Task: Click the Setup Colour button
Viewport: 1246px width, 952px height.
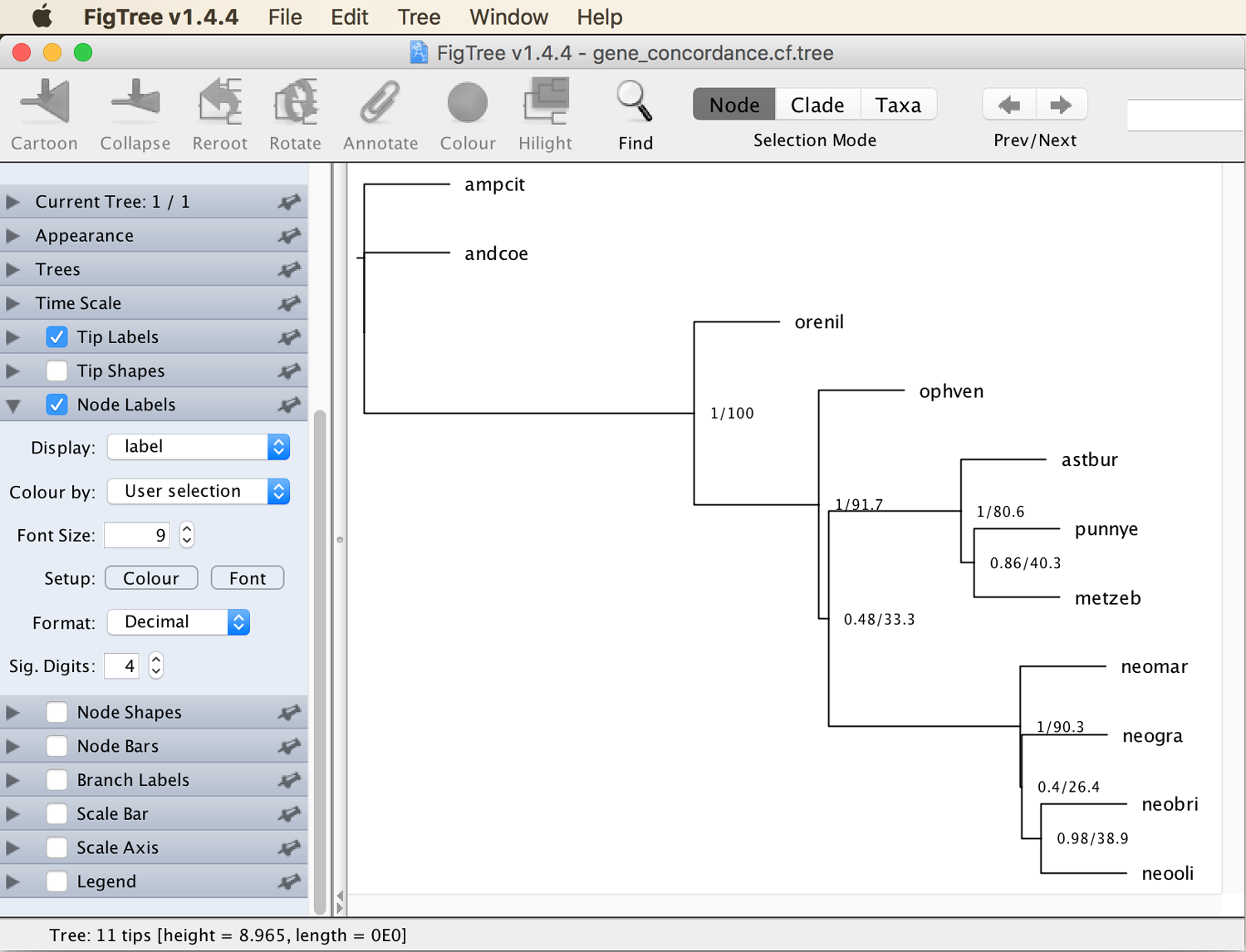Action: [151, 578]
